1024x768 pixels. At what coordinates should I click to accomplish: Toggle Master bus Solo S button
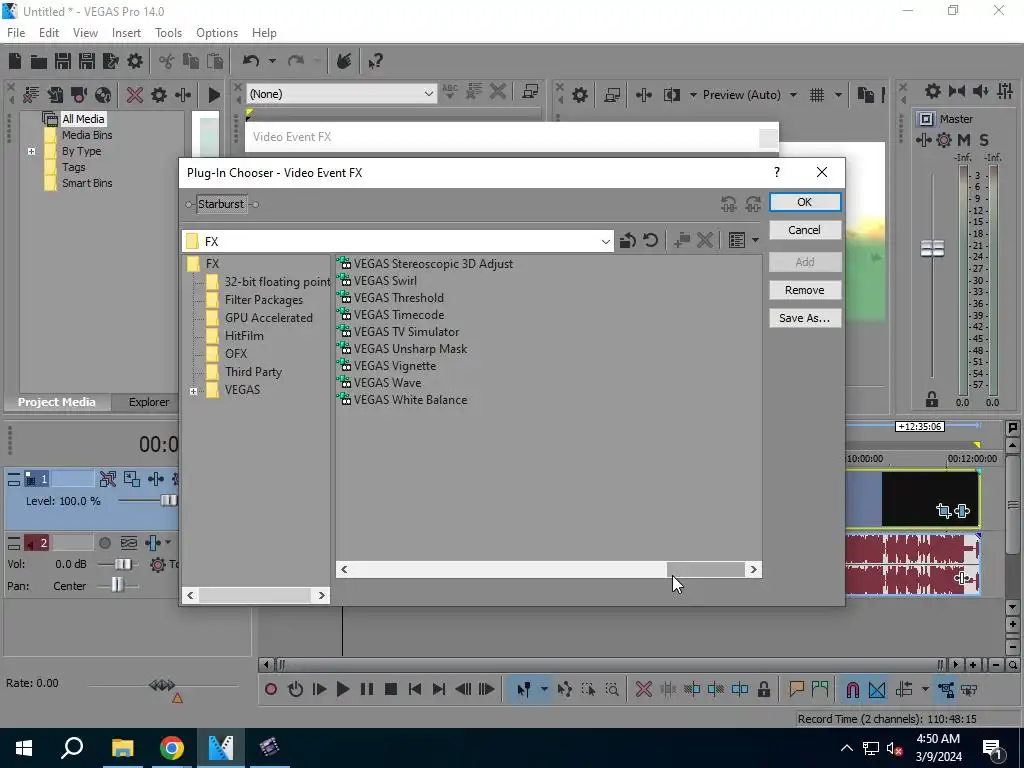pos(984,140)
